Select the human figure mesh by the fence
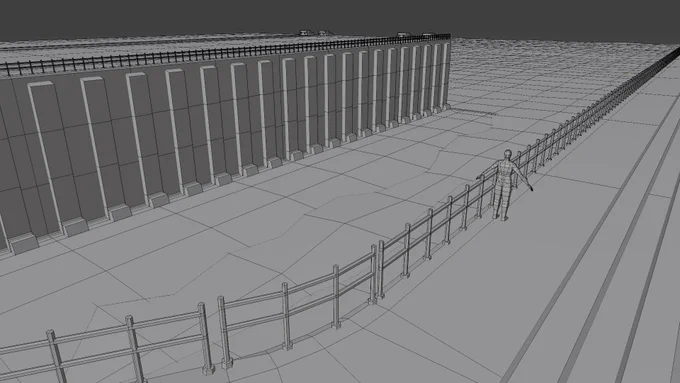 pyautogui.click(x=504, y=184)
